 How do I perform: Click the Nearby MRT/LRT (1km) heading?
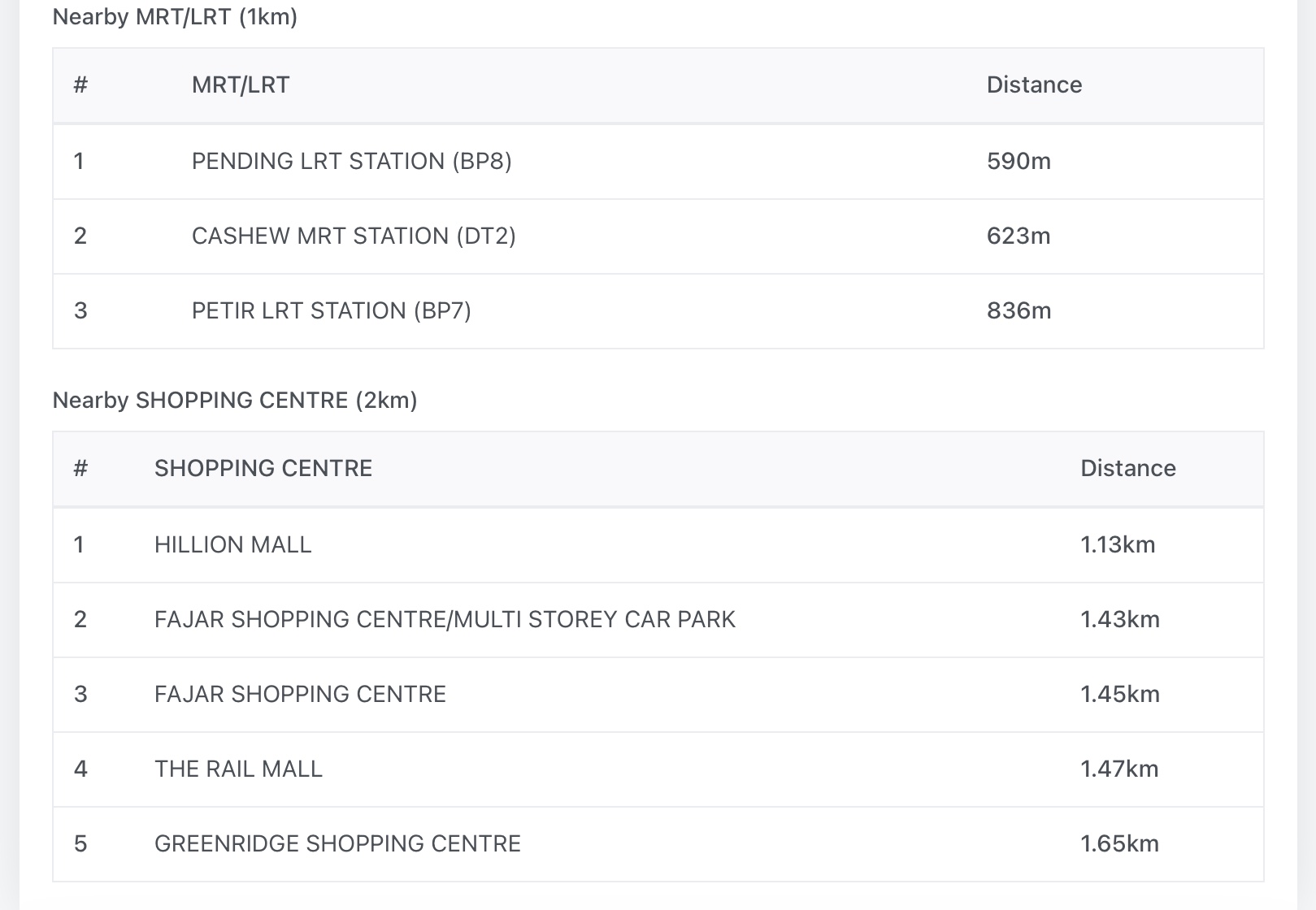click(175, 17)
